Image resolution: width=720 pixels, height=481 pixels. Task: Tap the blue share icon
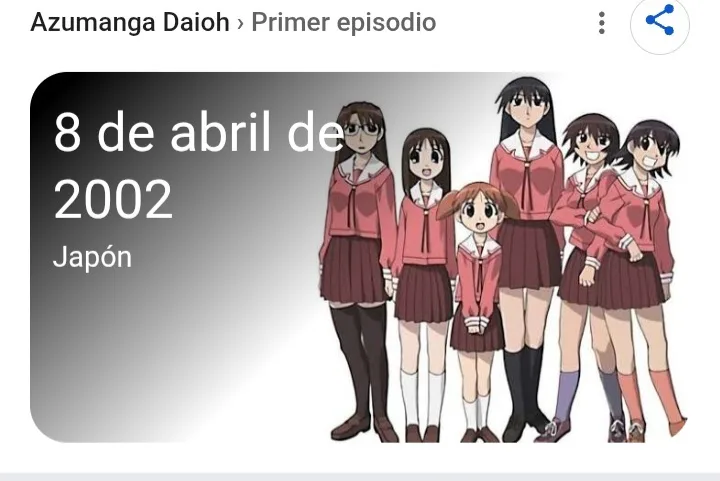(x=659, y=21)
